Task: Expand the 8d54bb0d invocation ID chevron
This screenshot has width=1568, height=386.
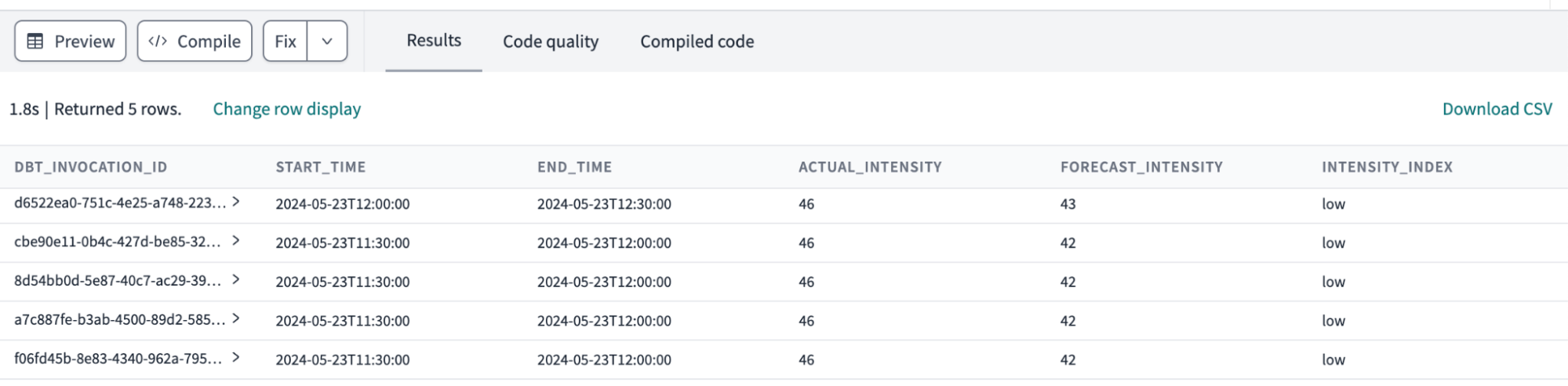Action: tap(236, 280)
